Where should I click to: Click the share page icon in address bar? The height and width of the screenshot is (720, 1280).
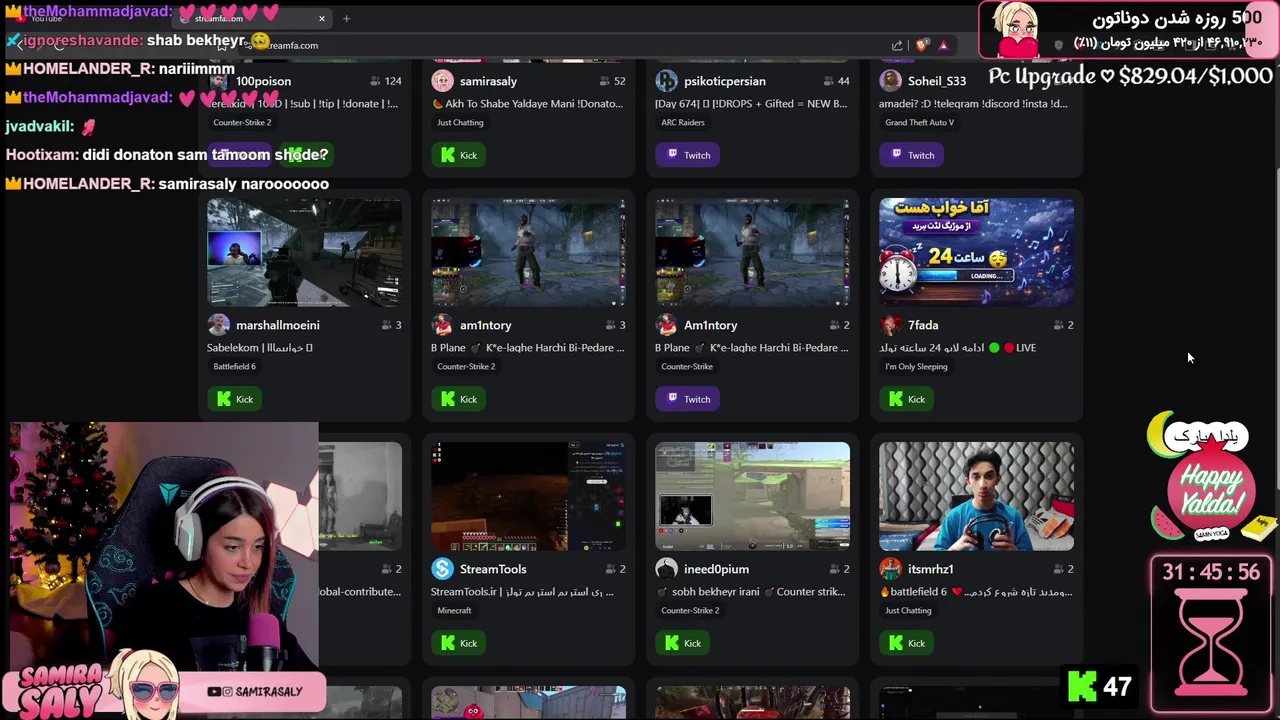tap(897, 45)
